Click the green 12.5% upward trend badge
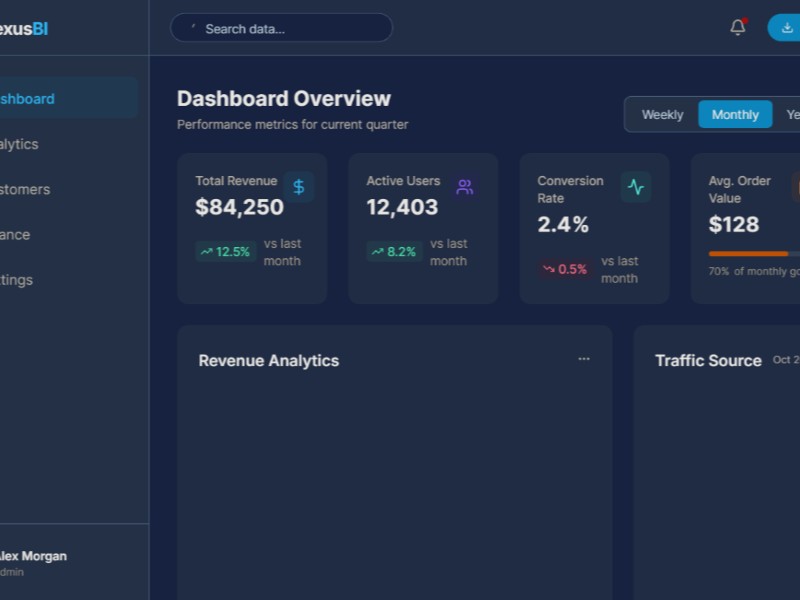 [225, 252]
